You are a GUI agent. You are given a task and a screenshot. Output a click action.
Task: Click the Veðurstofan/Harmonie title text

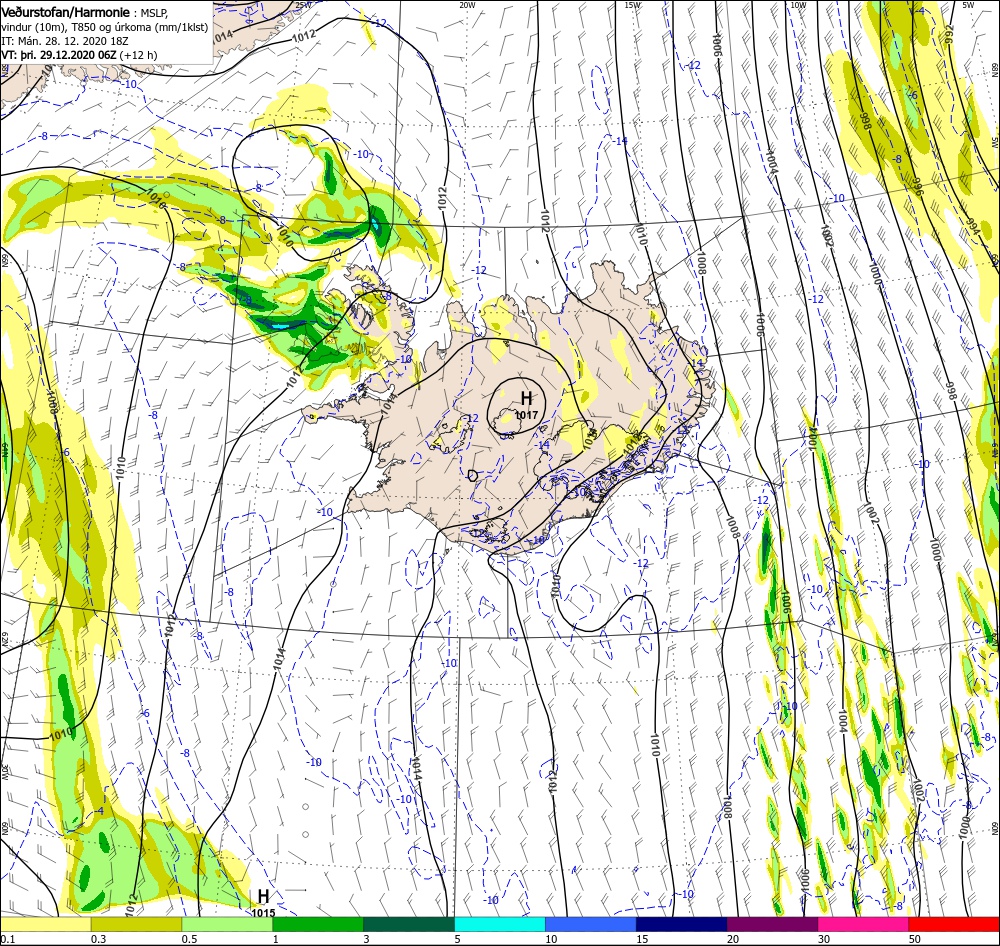click(x=66, y=12)
